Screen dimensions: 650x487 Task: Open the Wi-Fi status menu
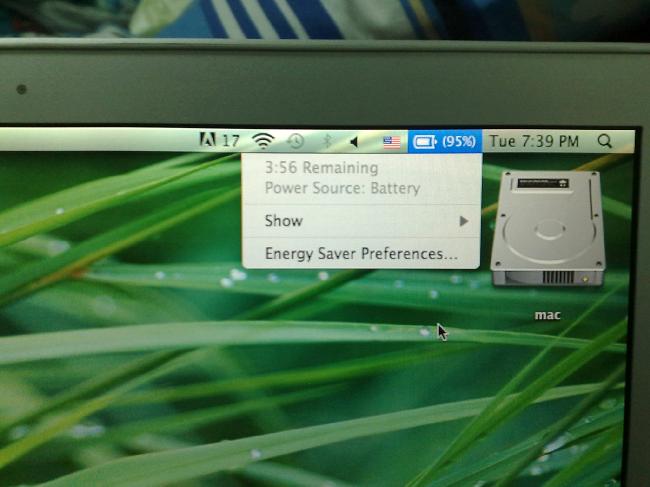(262, 141)
